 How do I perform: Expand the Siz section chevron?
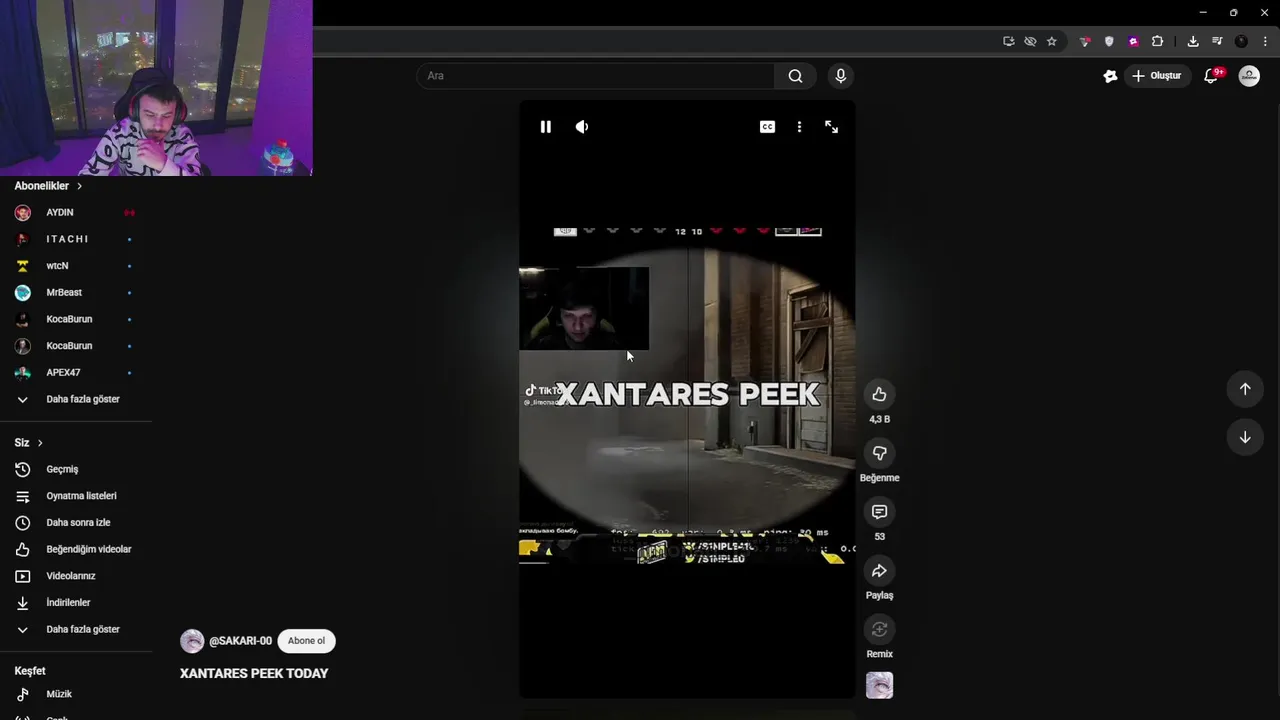(x=40, y=443)
